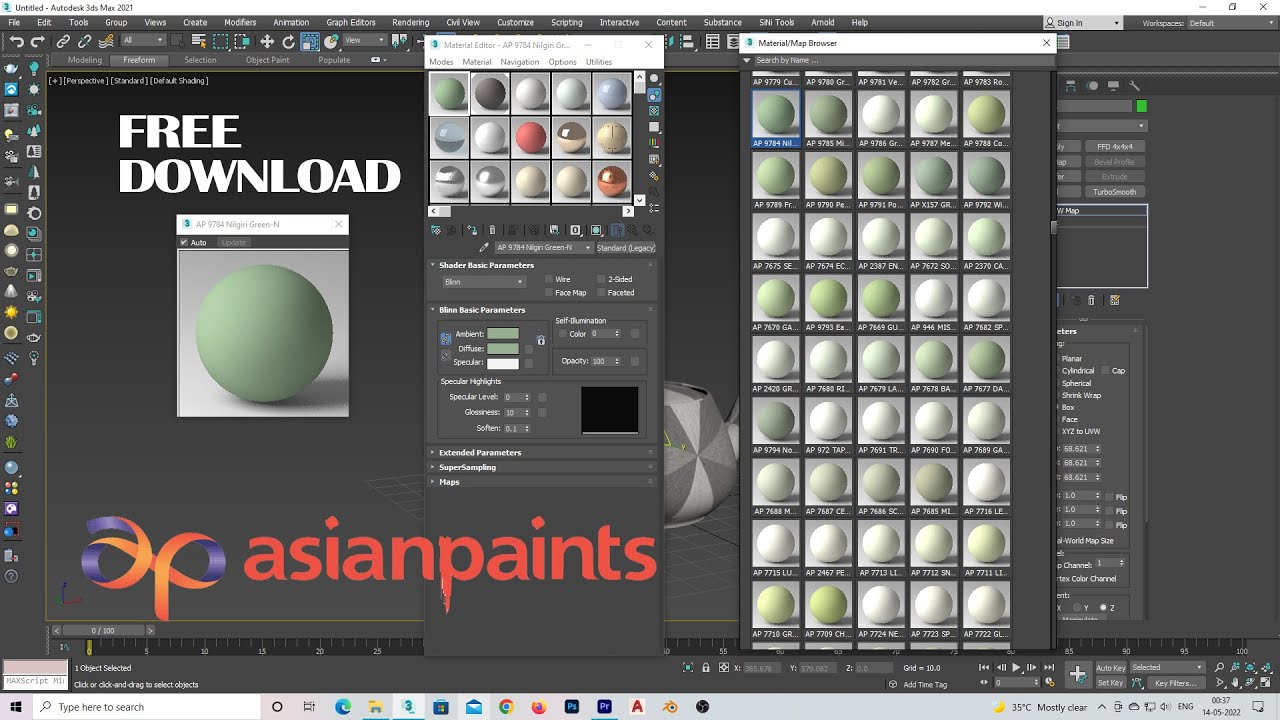Open the material name dropdown AP 9784
Image resolution: width=1280 pixels, height=720 pixels.
pyautogui.click(x=544, y=247)
